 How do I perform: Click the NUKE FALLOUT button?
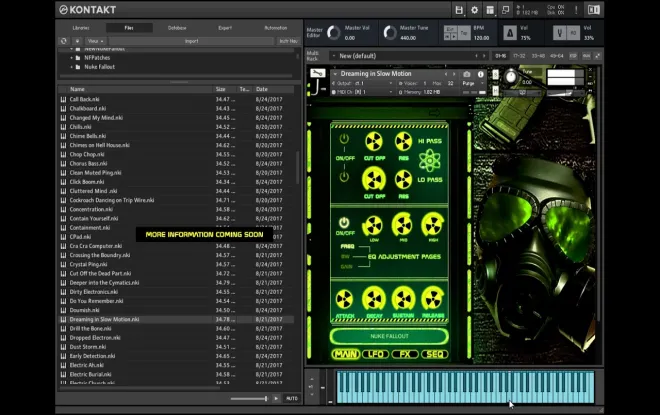point(389,336)
